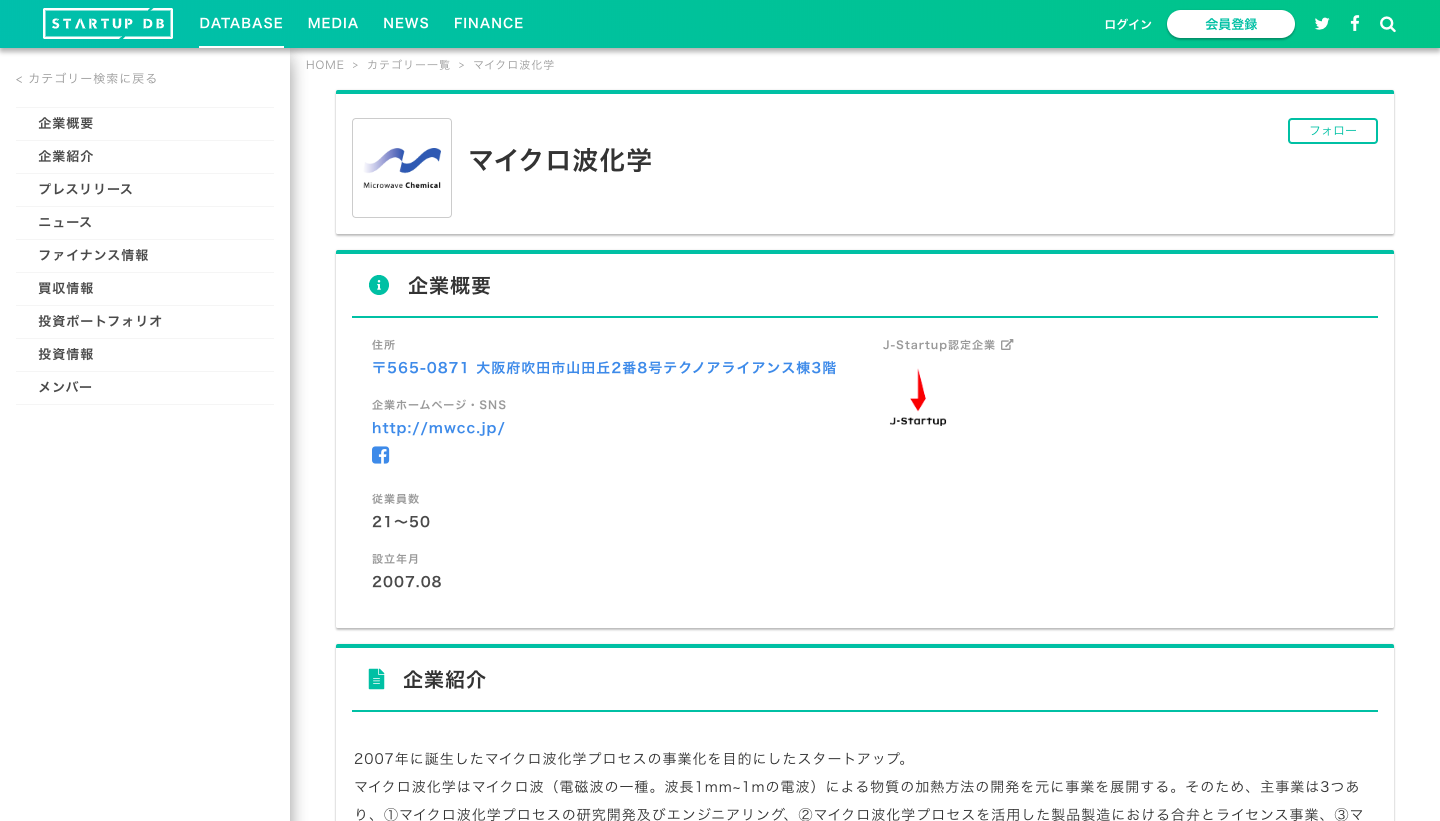Click the search magnifier icon

tap(1388, 24)
